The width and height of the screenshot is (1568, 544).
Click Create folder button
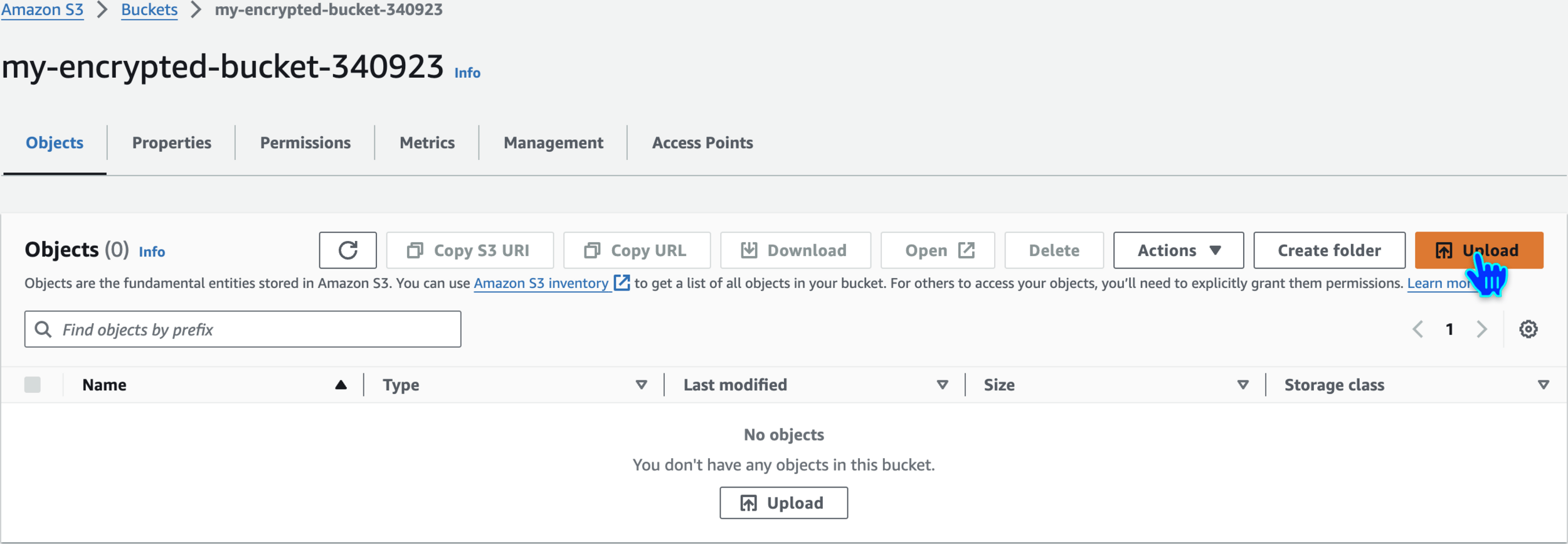1329,250
